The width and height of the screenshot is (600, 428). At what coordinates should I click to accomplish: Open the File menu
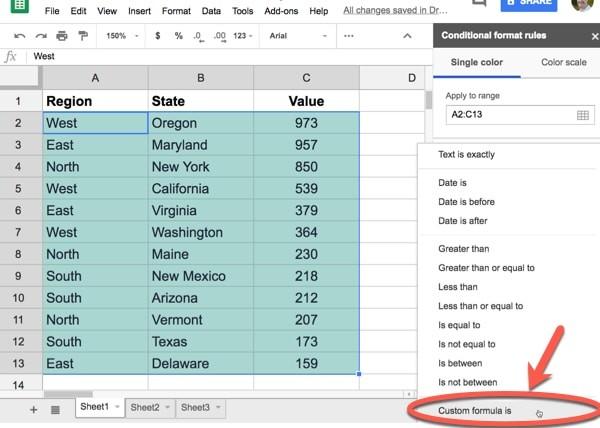click(52, 11)
